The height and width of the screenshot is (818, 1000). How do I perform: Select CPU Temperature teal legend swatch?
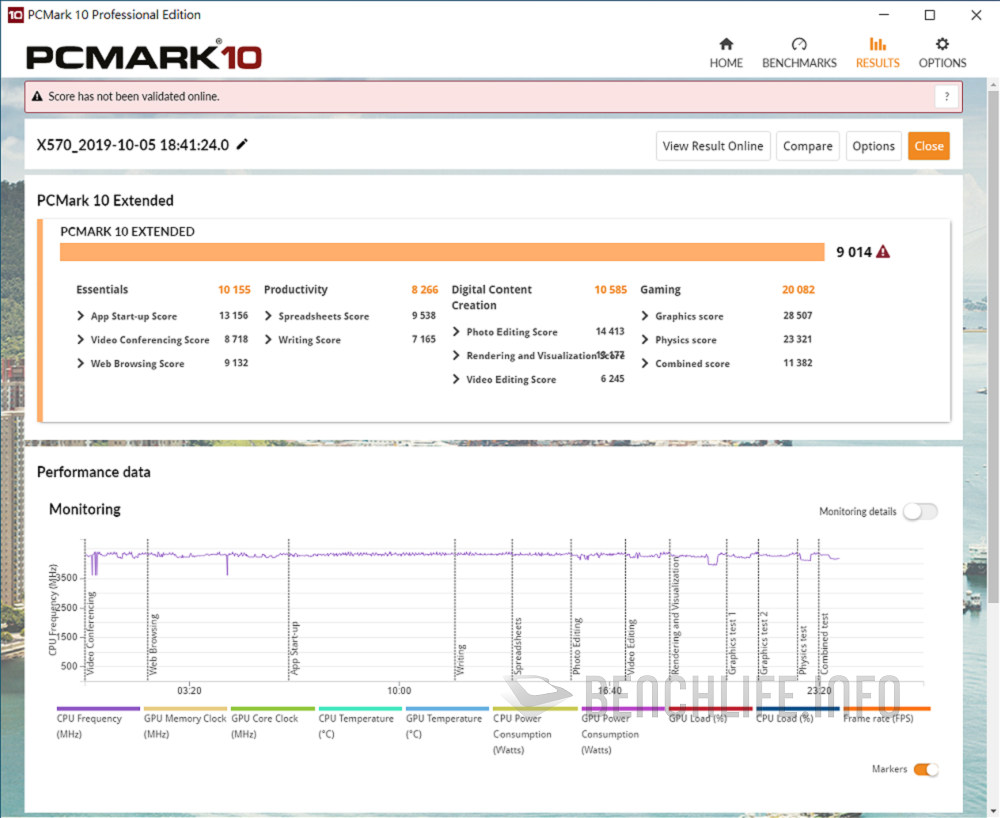tap(360, 708)
